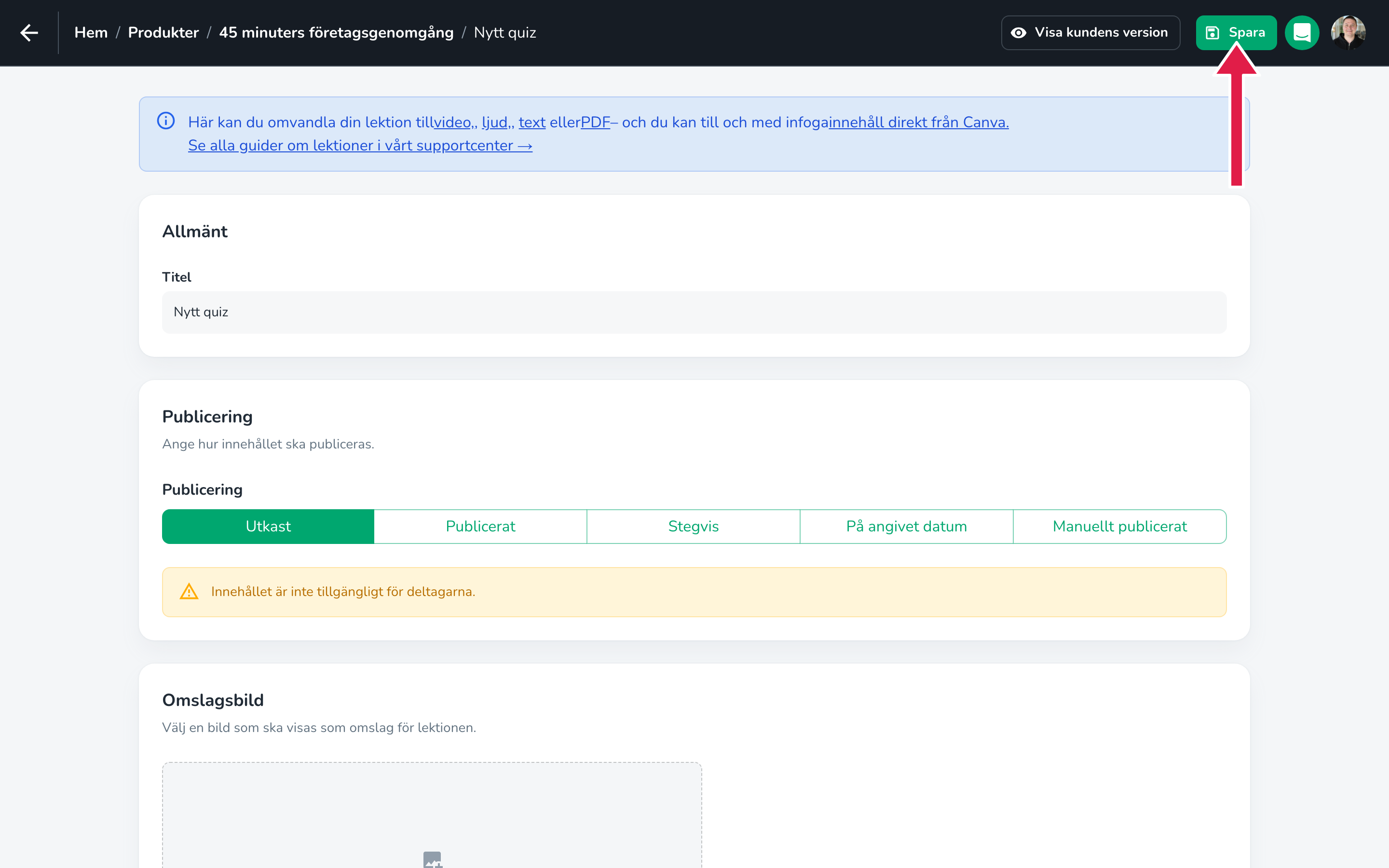The height and width of the screenshot is (868, 1389).
Task: Open the user profile avatar
Action: (1348, 33)
